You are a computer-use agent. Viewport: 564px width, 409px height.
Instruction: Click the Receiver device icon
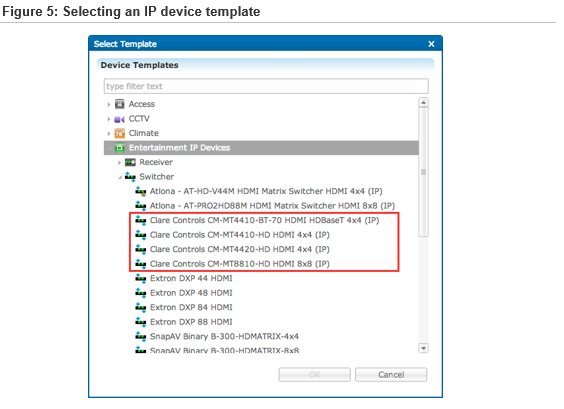pos(130,163)
